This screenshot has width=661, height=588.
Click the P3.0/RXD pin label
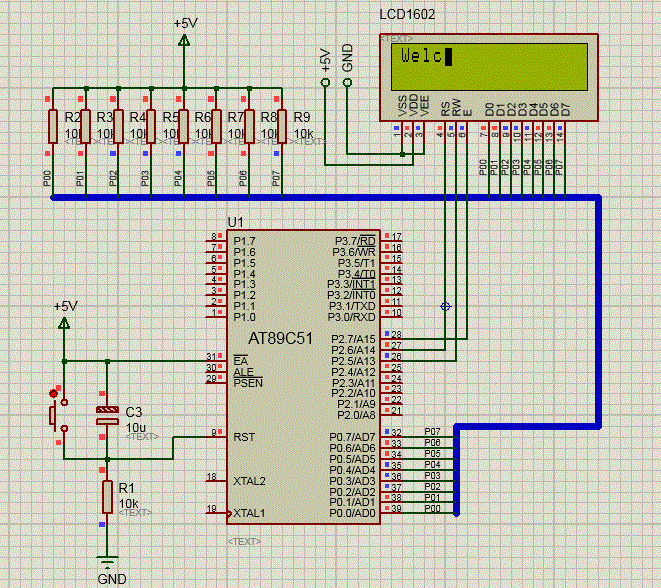point(352,317)
